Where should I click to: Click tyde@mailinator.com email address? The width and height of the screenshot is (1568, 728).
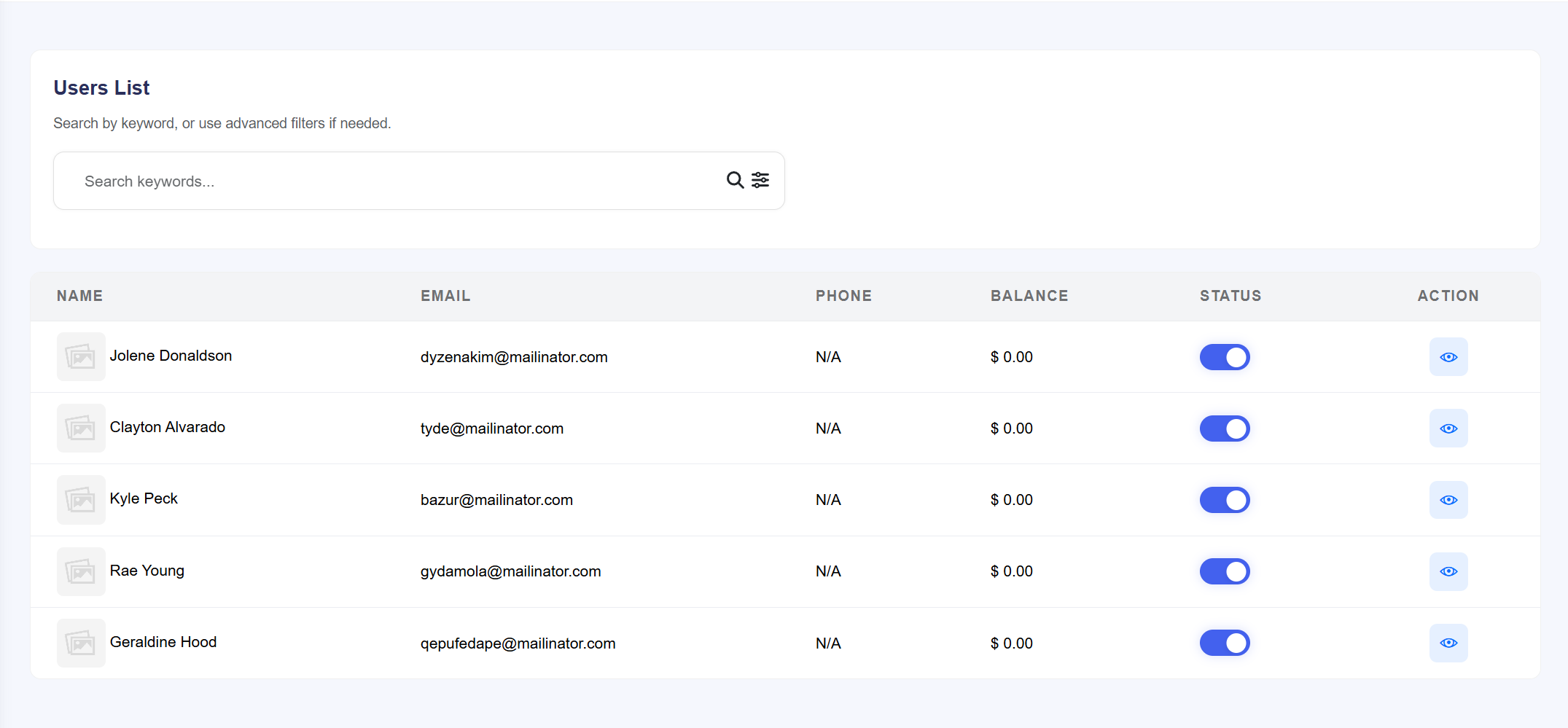click(492, 428)
